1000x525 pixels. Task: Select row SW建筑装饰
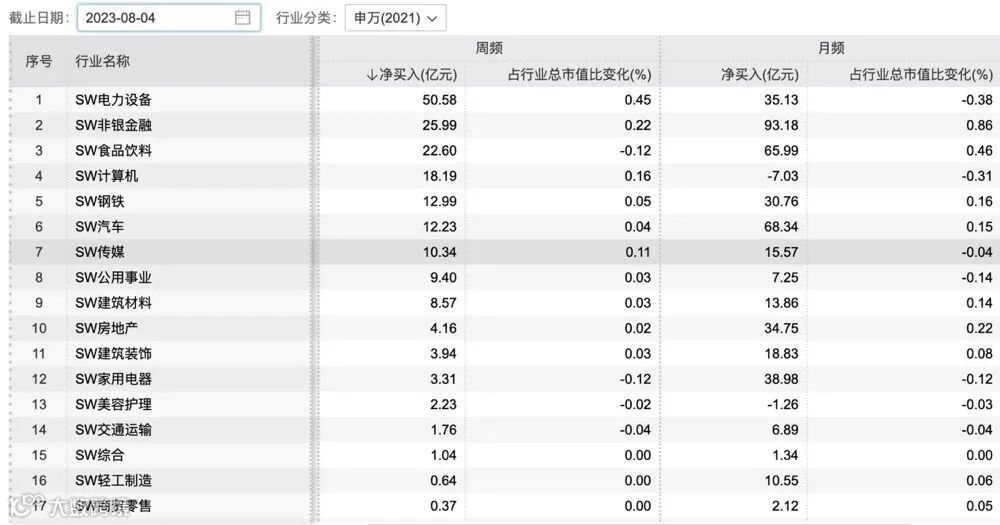[x=504, y=353]
